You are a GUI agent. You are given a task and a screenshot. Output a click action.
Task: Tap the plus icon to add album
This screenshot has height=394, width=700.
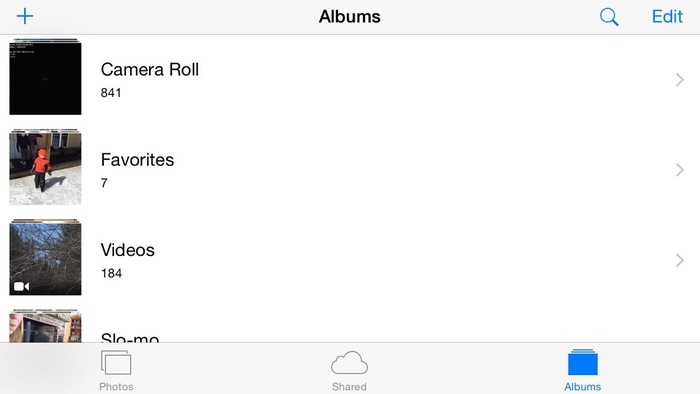click(x=25, y=17)
